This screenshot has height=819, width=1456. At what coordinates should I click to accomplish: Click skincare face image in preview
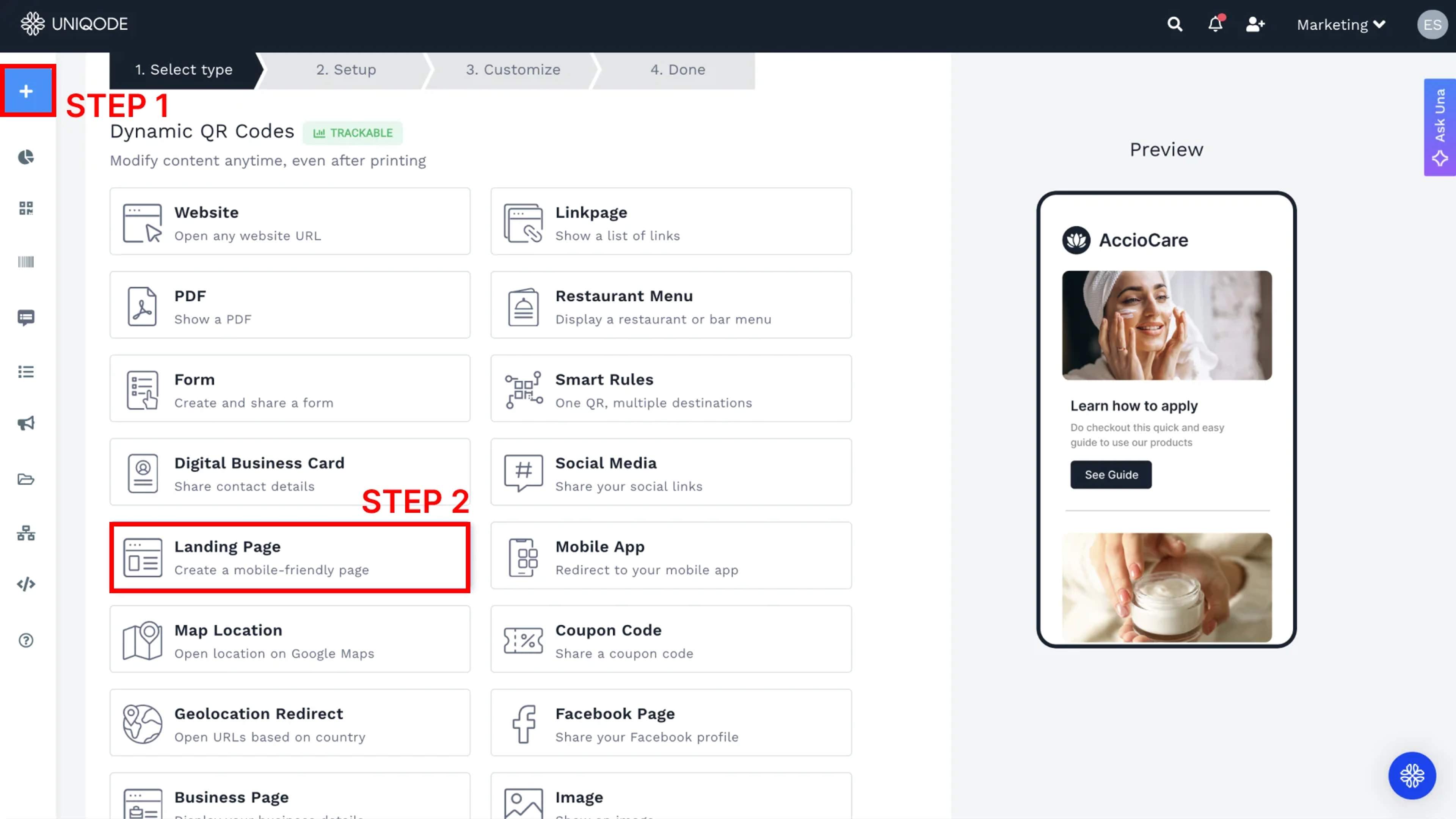tap(1167, 325)
